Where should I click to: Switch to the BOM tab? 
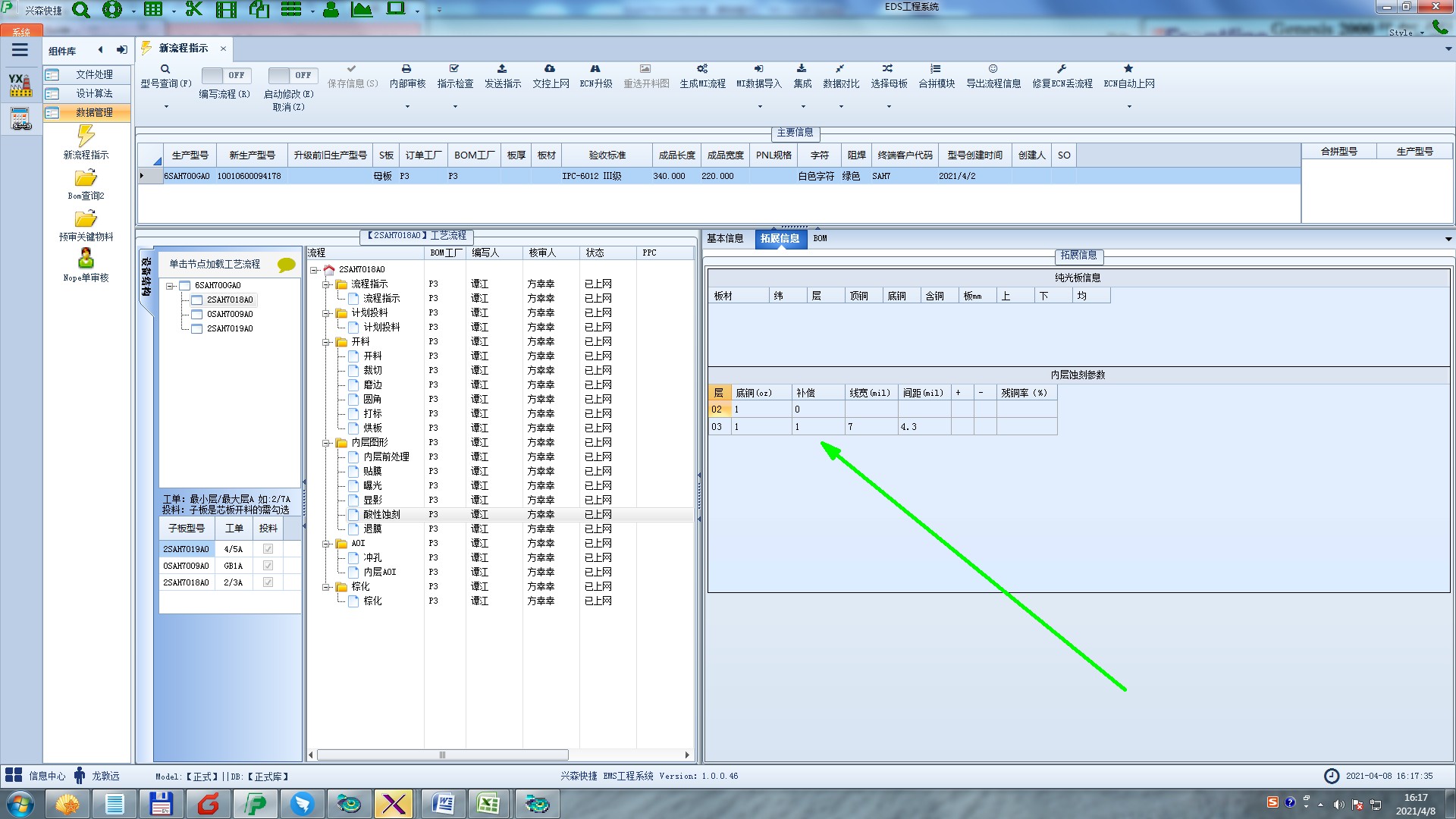[x=820, y=238]
